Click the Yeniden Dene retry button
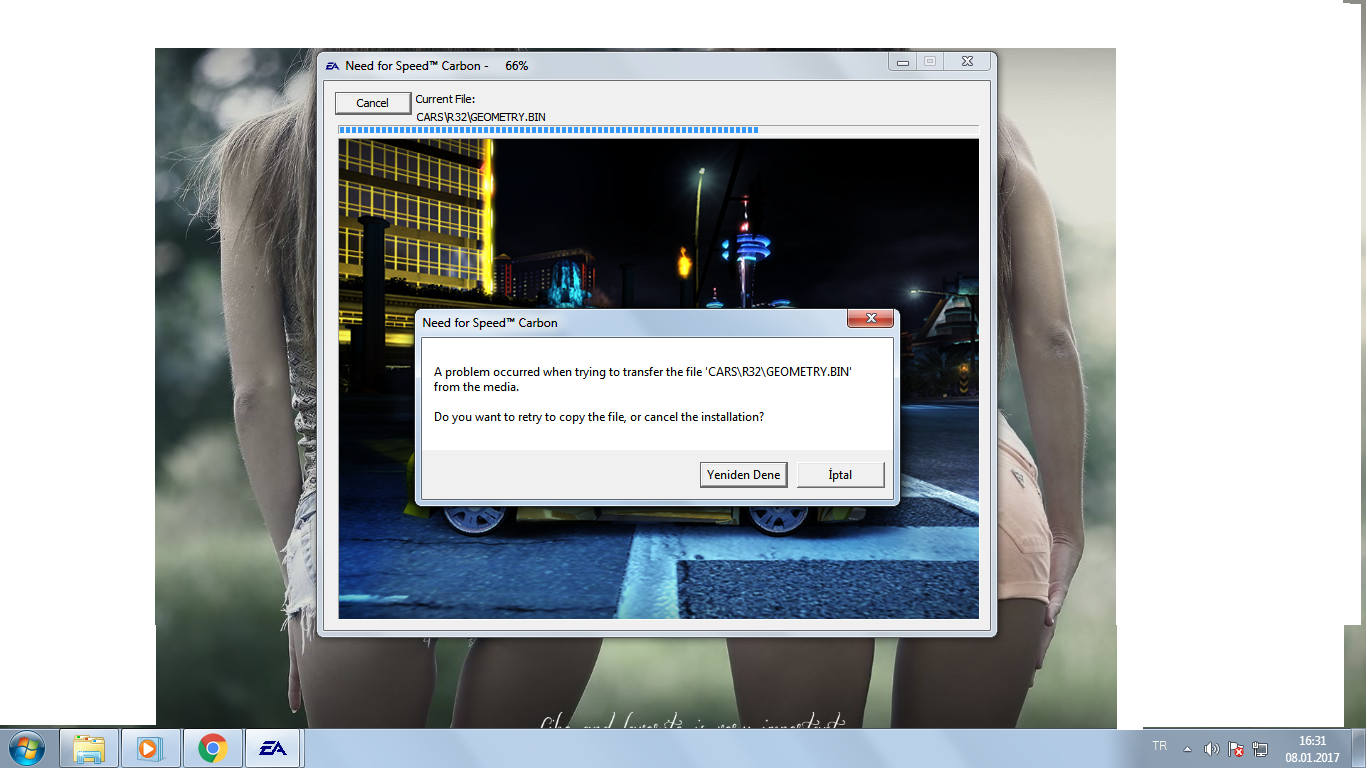This screenshot has width=1366, height=768. [743, 474]
